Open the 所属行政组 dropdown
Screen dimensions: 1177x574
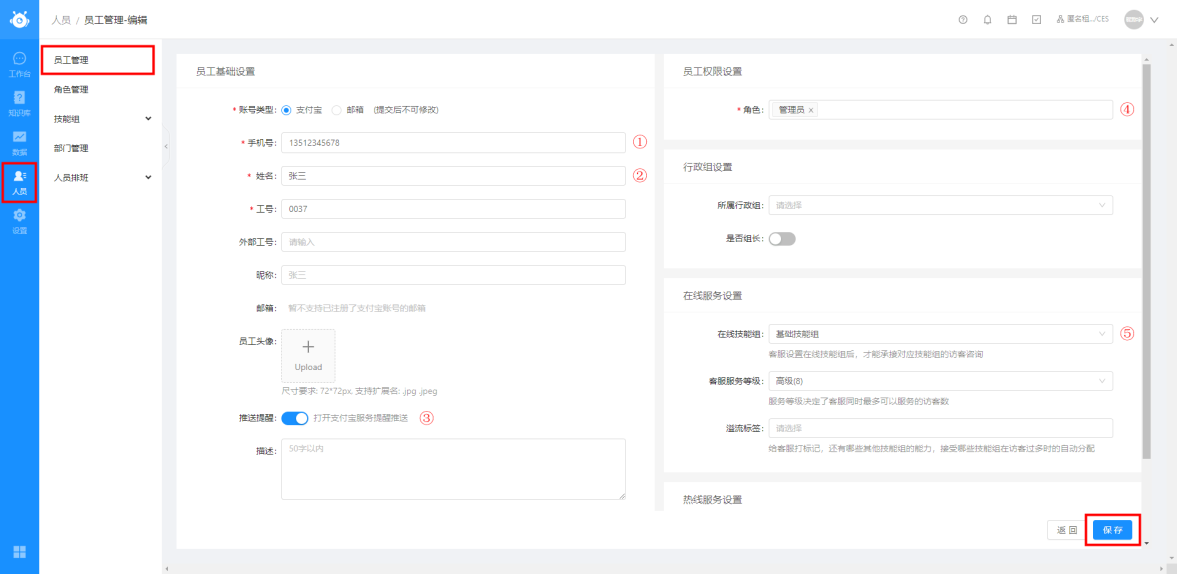tap(941, 205)
